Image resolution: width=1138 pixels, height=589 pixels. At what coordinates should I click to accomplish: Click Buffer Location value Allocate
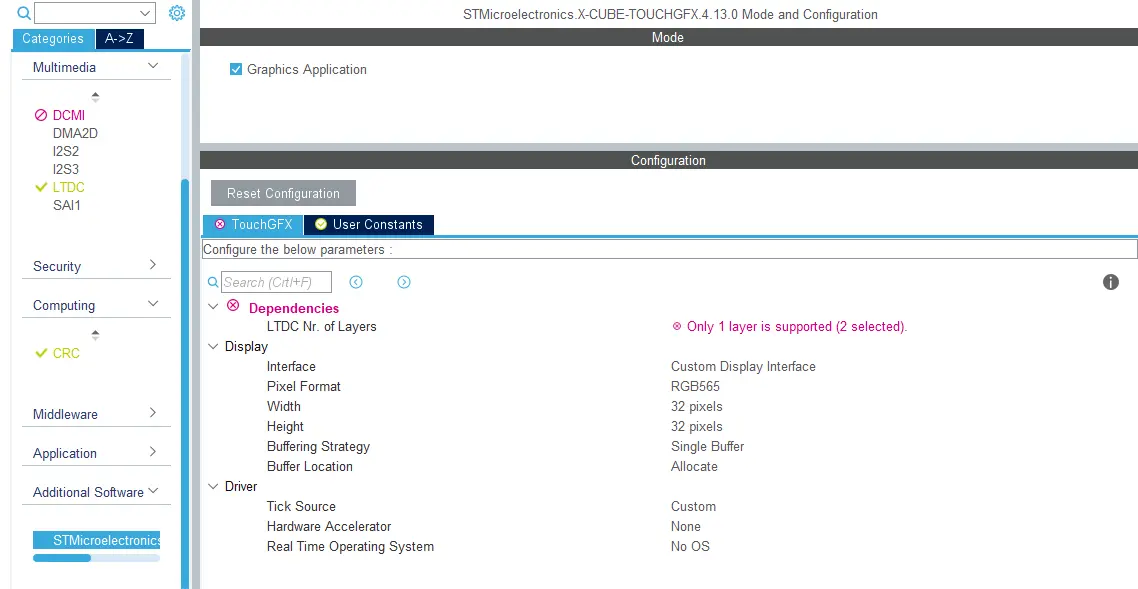point(695,466)
